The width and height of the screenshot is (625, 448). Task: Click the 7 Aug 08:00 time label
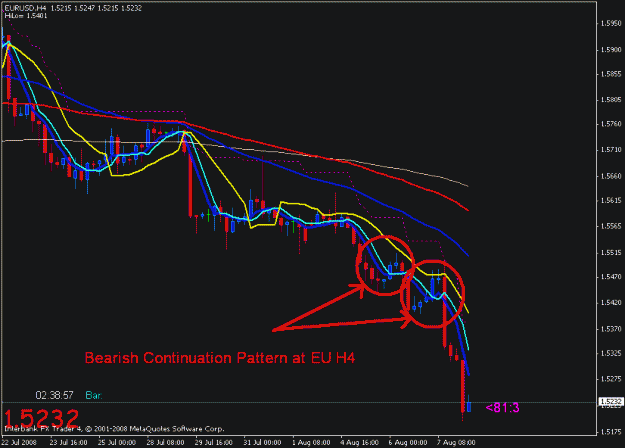tap(456, 442)
